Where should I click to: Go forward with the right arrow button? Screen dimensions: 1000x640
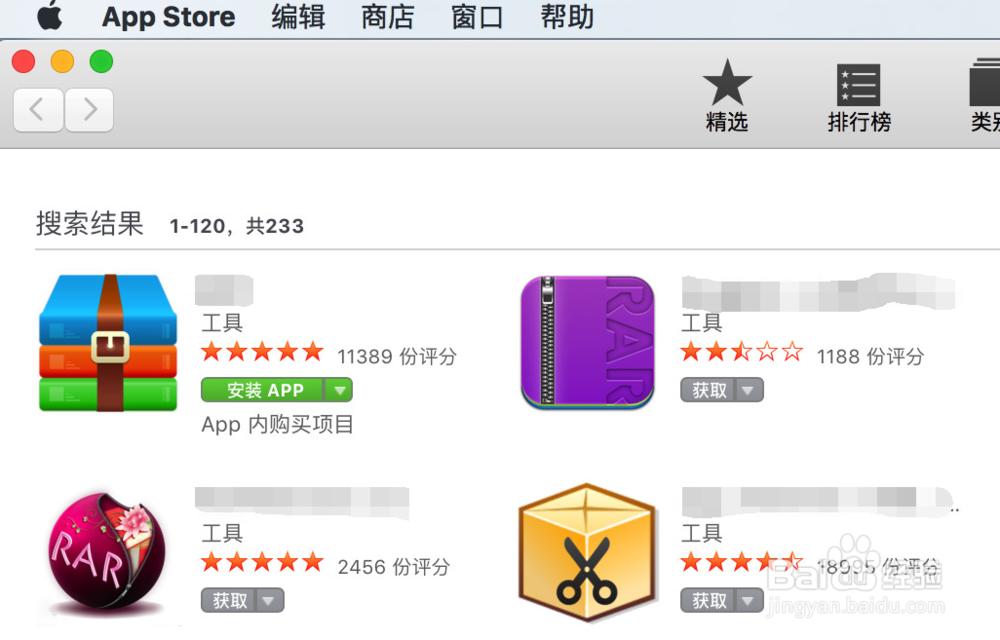click(x=89, y=109)
